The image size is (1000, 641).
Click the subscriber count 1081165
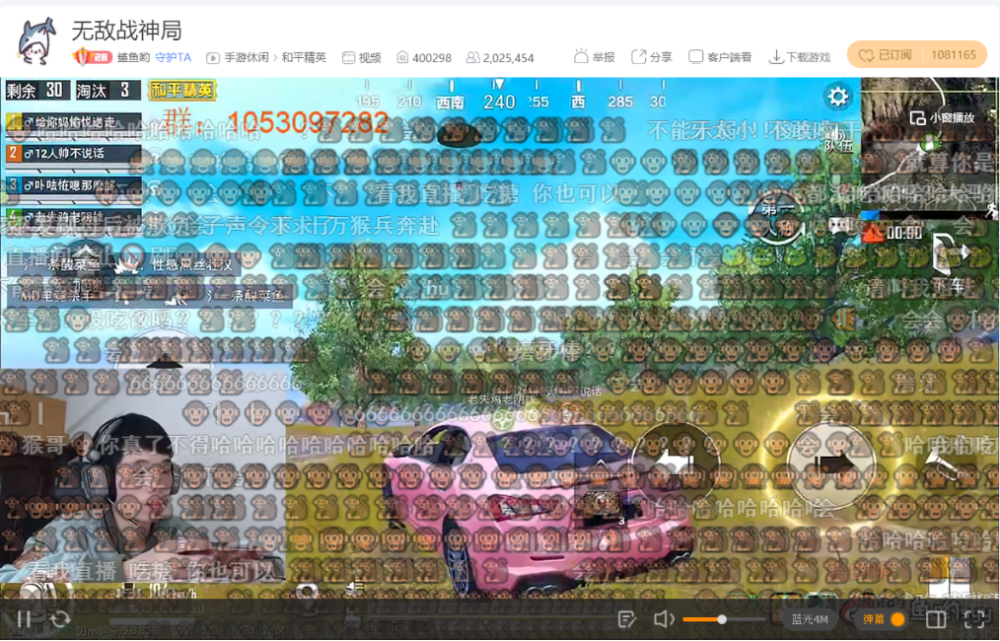[953, 55]
